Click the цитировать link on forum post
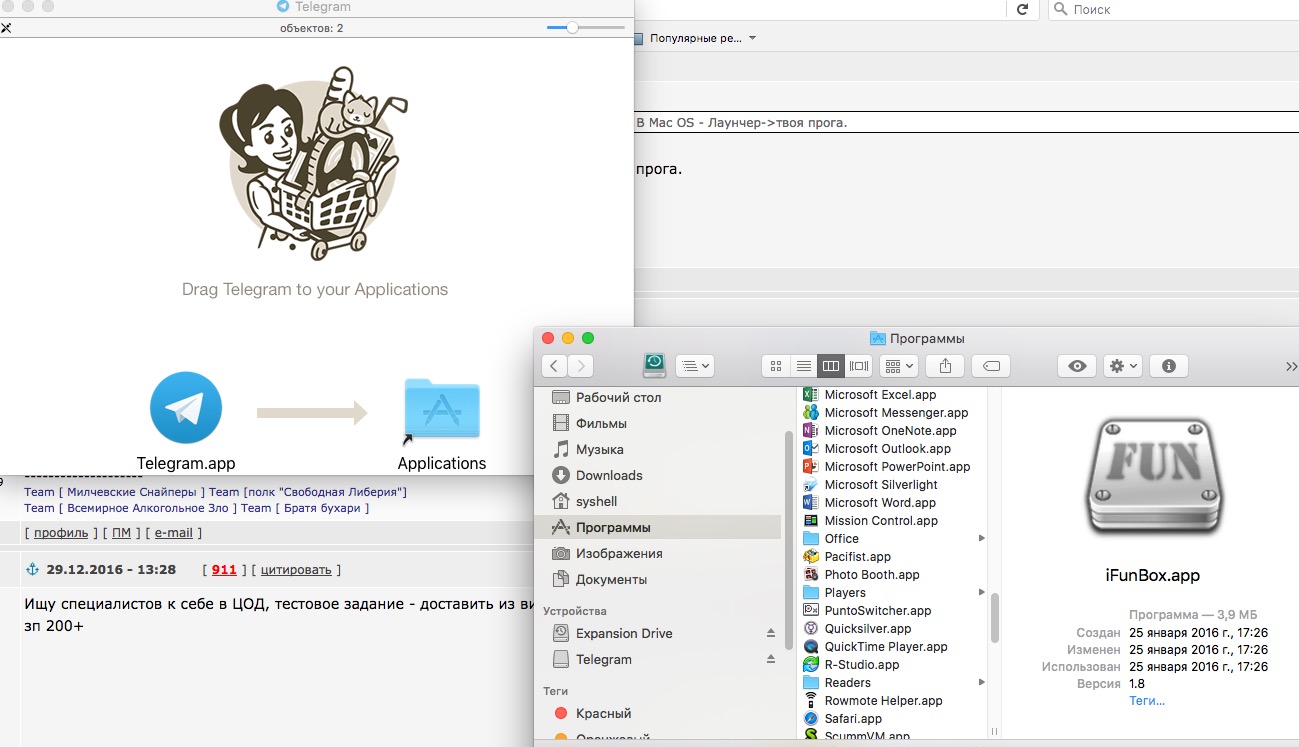1299x747 pixels. (x=296, y=570)
